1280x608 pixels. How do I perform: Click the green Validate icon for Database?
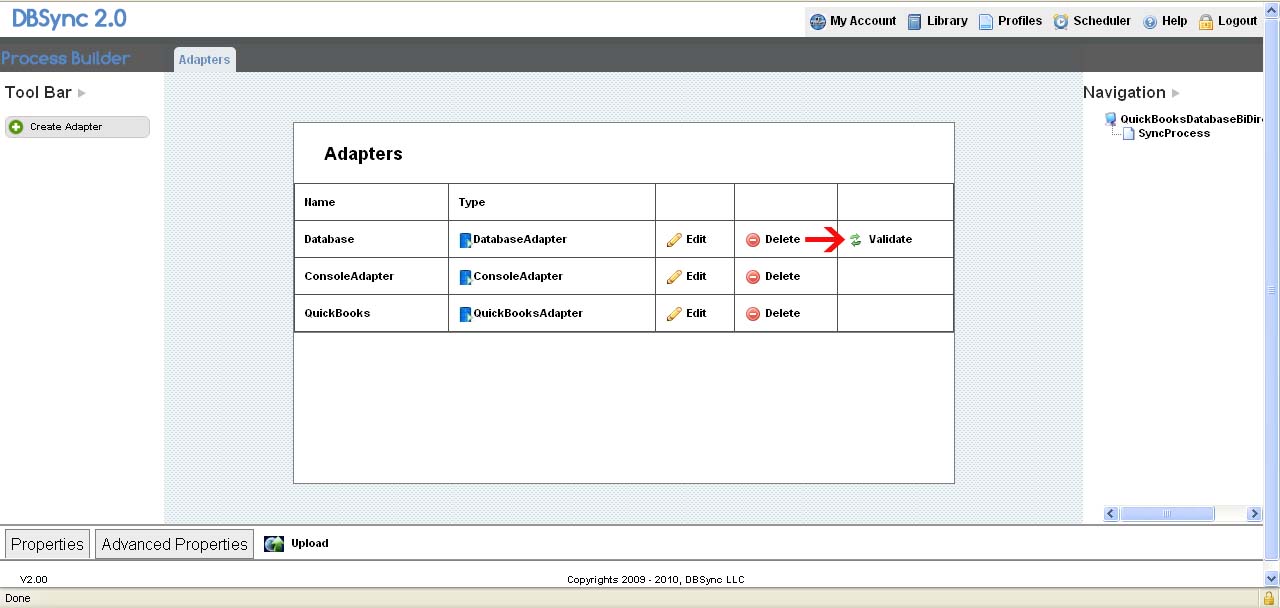tap(856, 240)
